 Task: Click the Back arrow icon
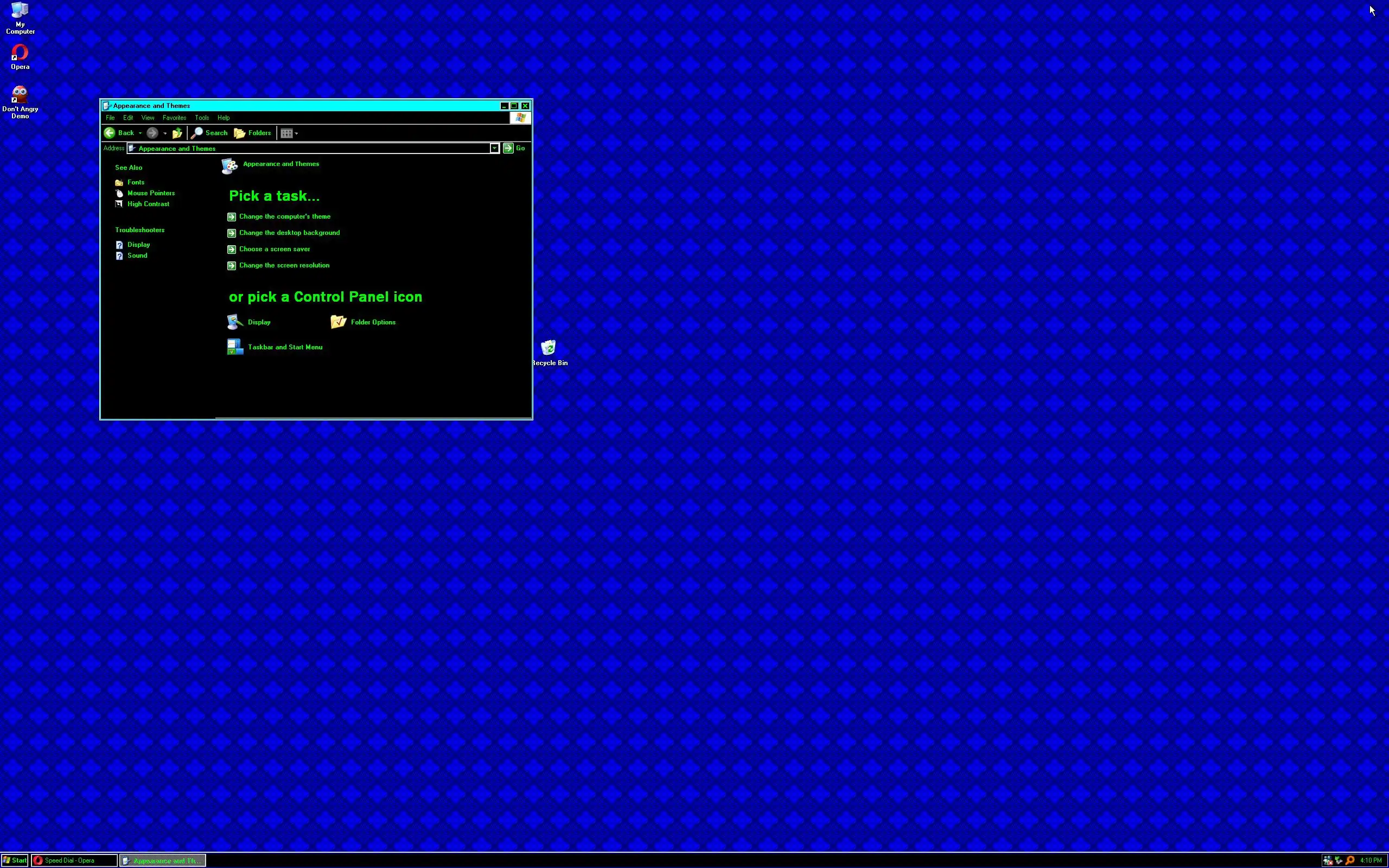[110, 132]
